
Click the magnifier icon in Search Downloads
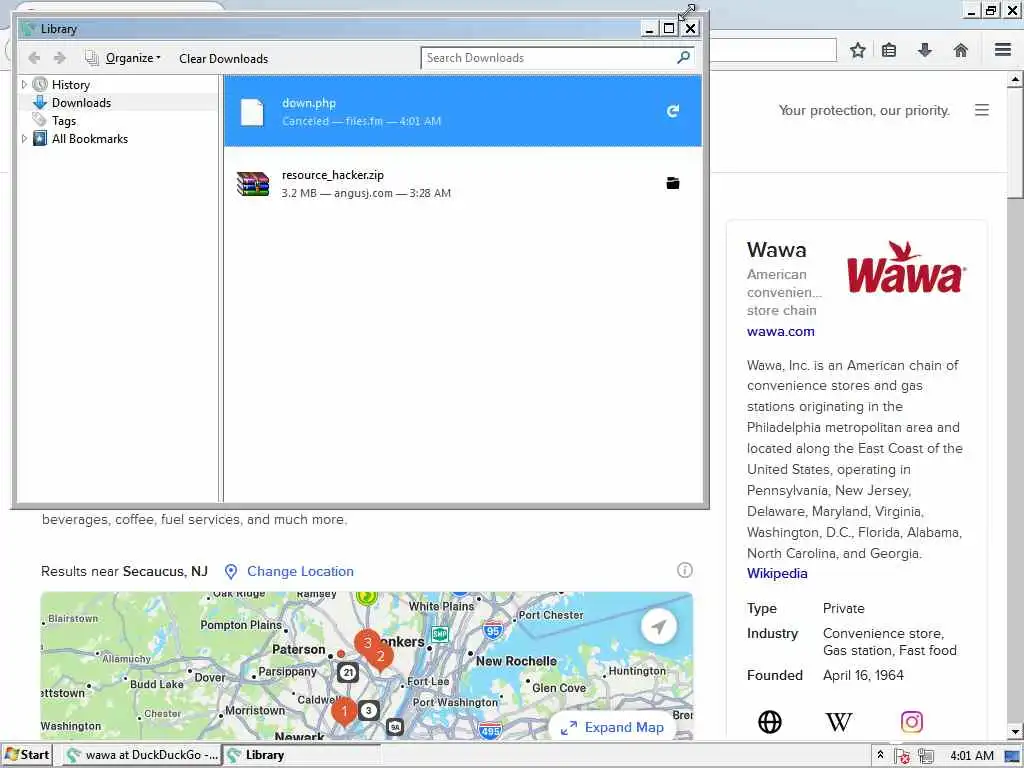[683, 57]
